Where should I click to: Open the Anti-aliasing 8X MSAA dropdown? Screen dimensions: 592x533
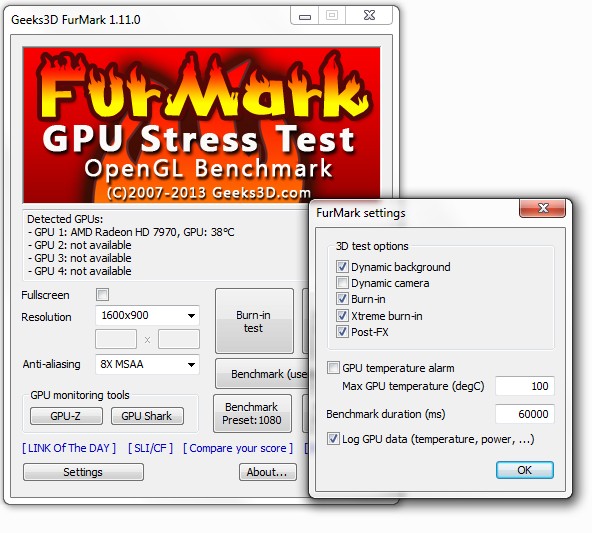click(x=147, y=364)
